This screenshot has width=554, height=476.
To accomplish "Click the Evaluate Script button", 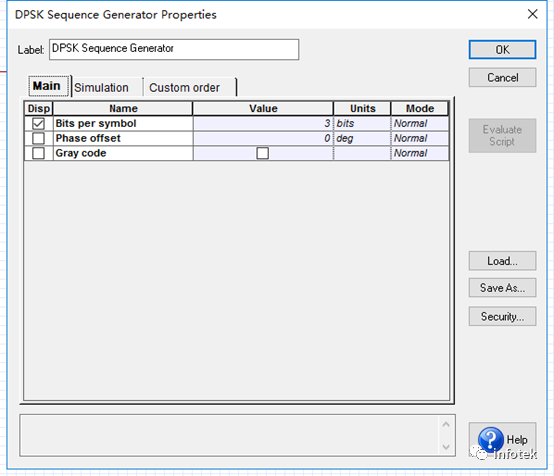I will (502, 136).
